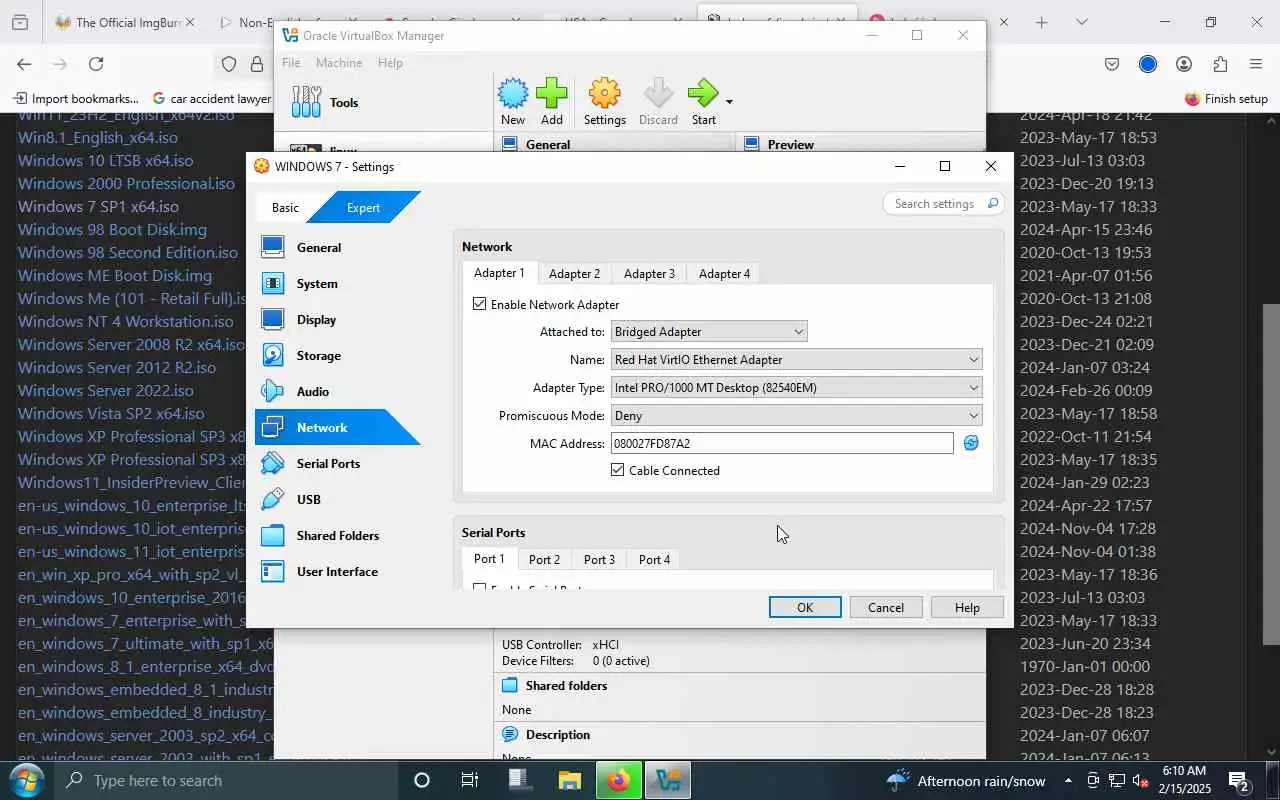1280x800 pixels.
Task: Open VirtualBox from the taskbar
Action: (x=669, y=780)
